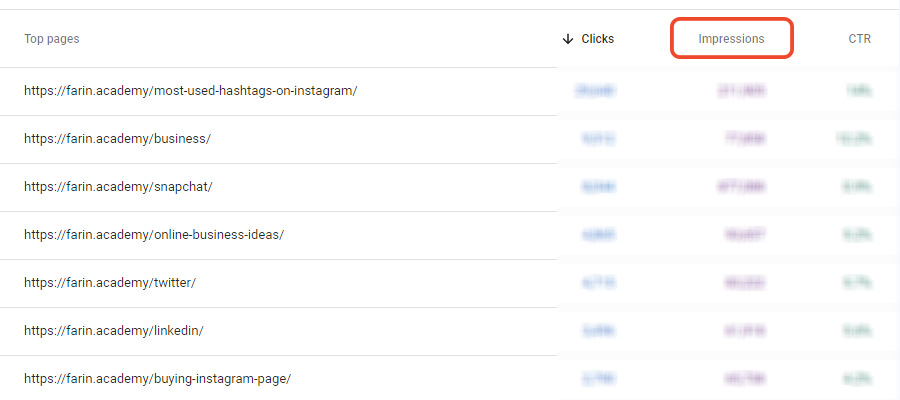Click the clicks value for hashtags page

(x=595, y=91)
